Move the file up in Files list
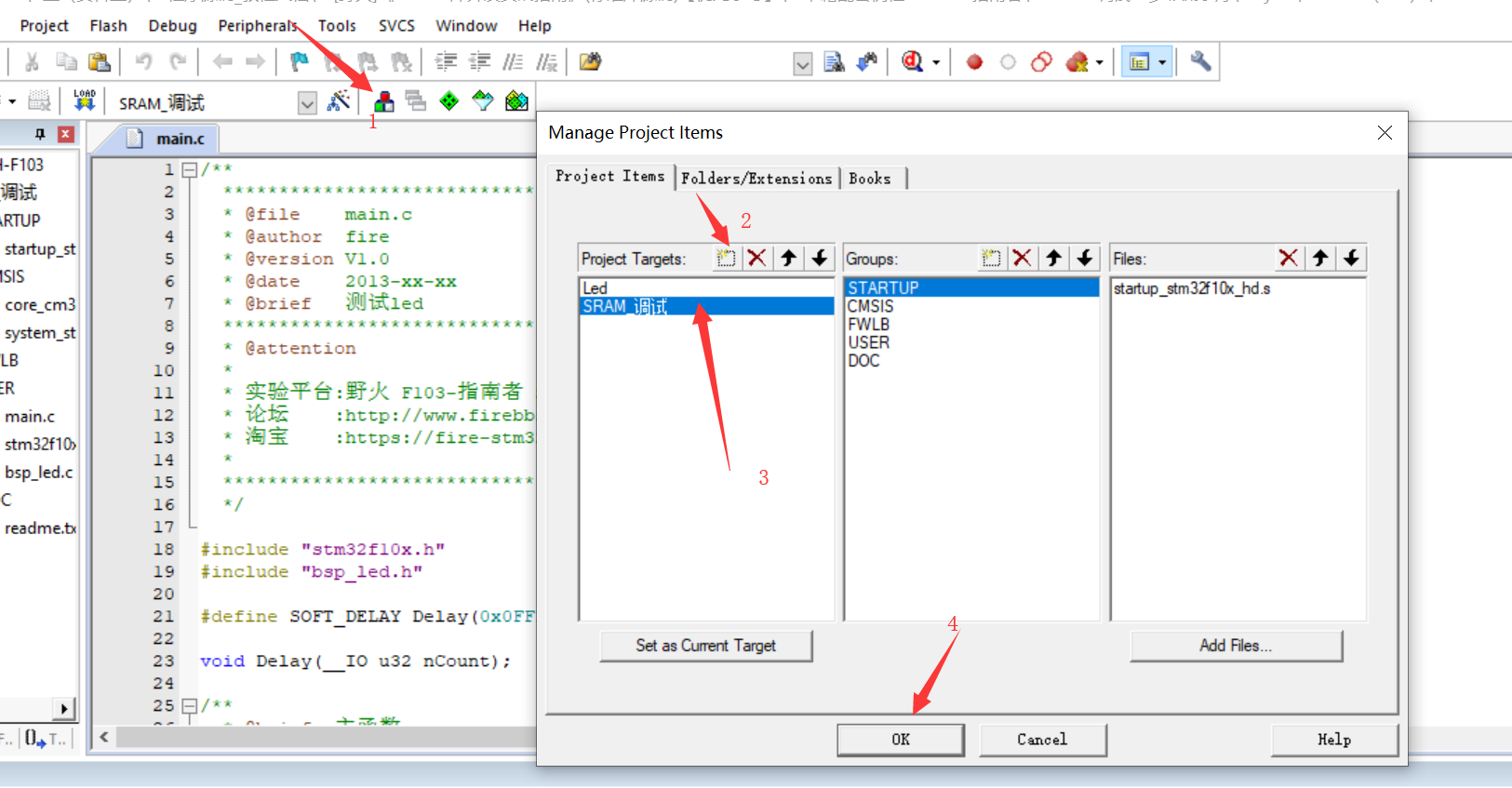 tap(1320, 258)
